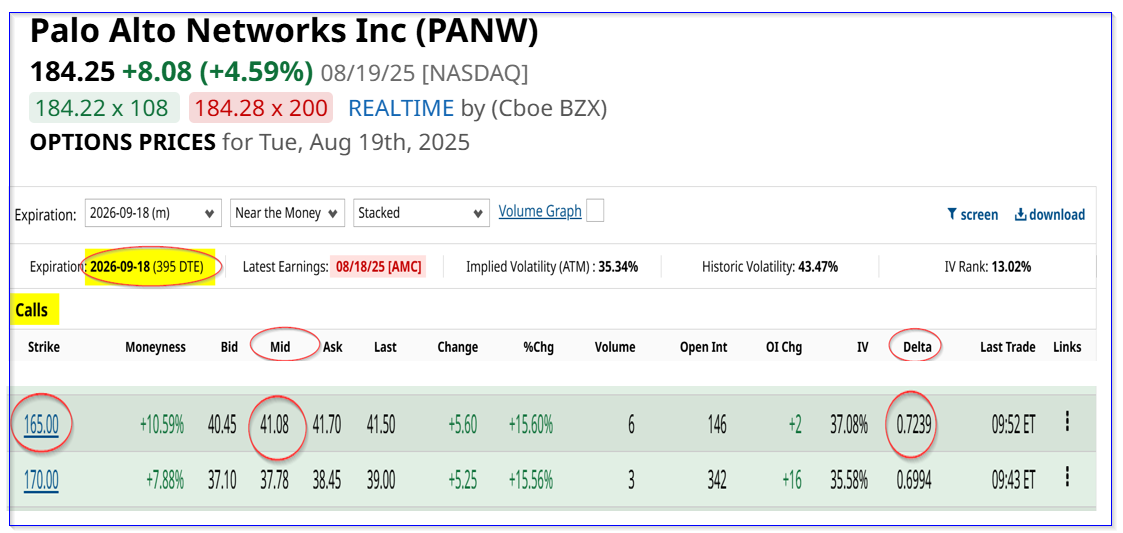Open the 170.00 strike link

point(42,480)
